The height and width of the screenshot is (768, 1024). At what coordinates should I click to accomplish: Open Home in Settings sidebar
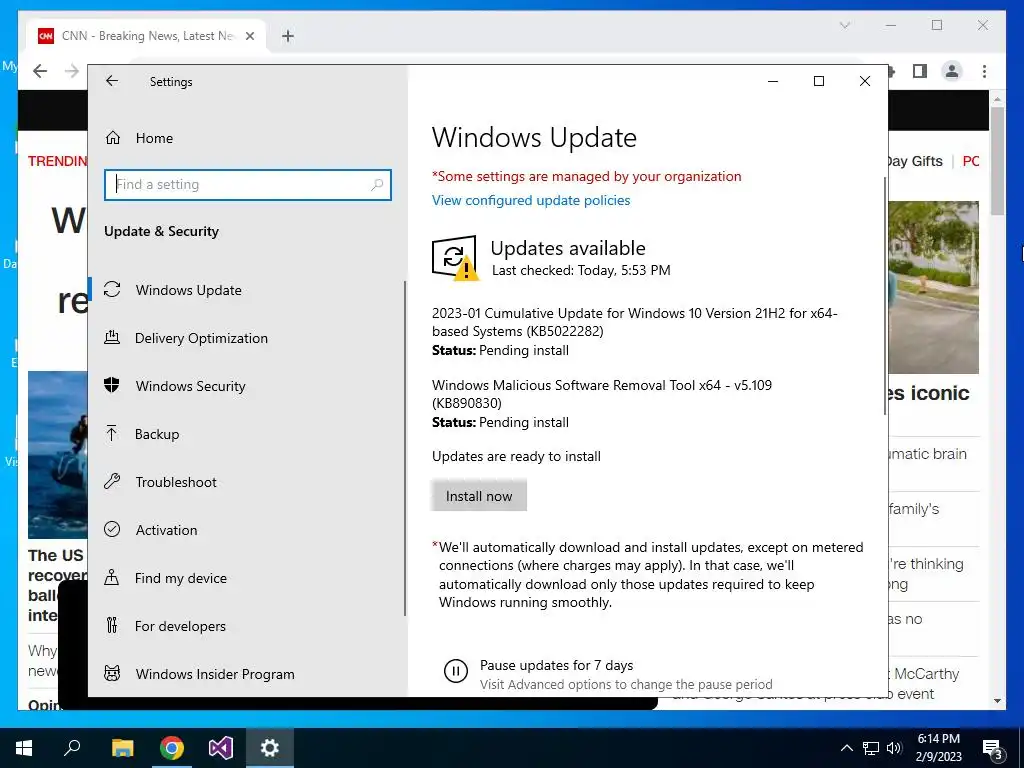coord(154,138)
